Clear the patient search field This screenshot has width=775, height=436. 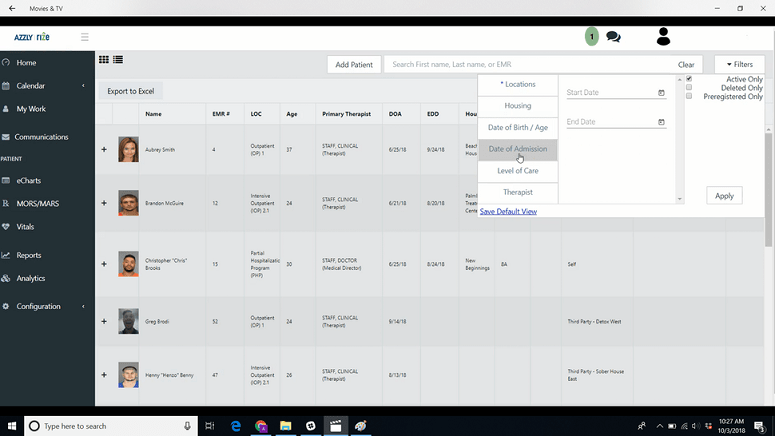686,64
